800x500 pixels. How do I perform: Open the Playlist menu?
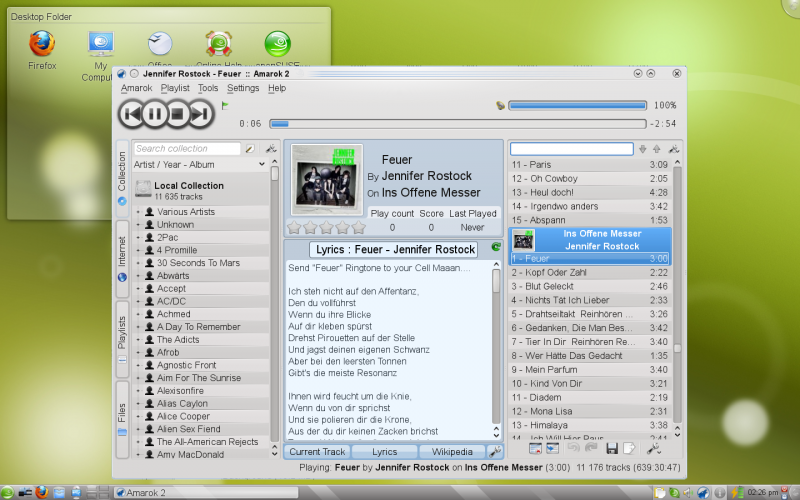[175, 88]
